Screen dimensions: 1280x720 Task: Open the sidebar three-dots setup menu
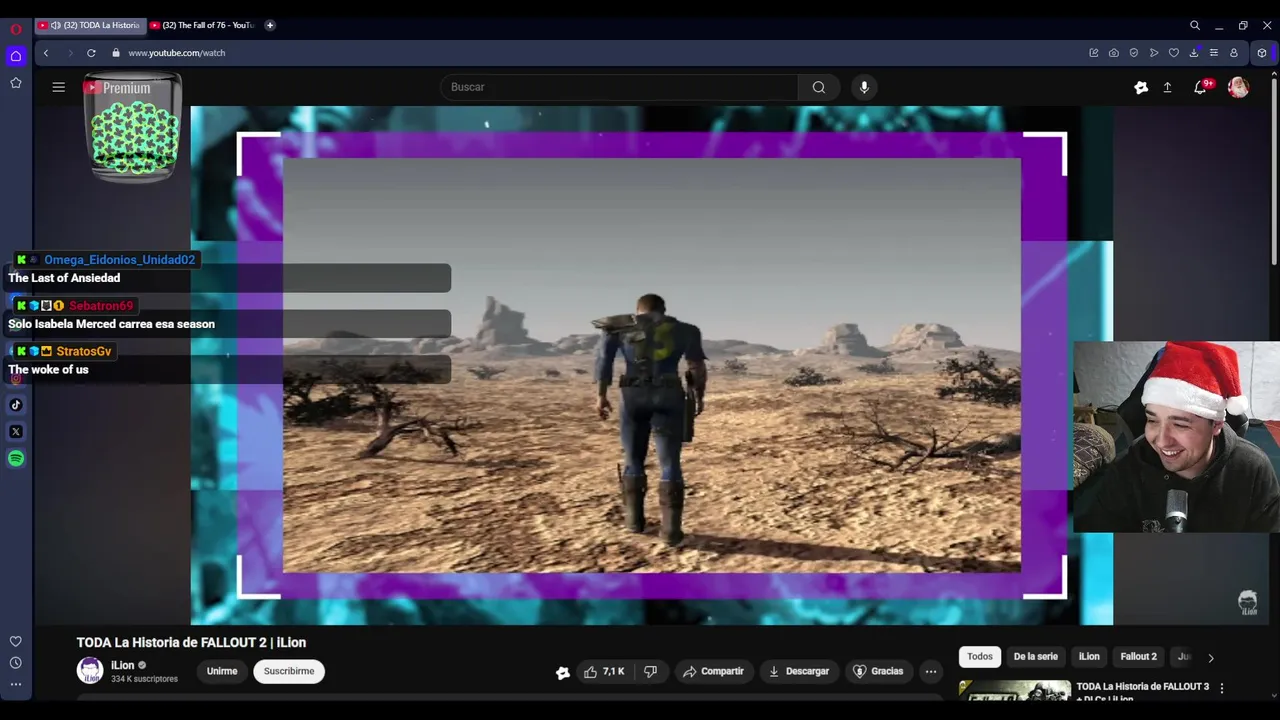tap(16, 685)
